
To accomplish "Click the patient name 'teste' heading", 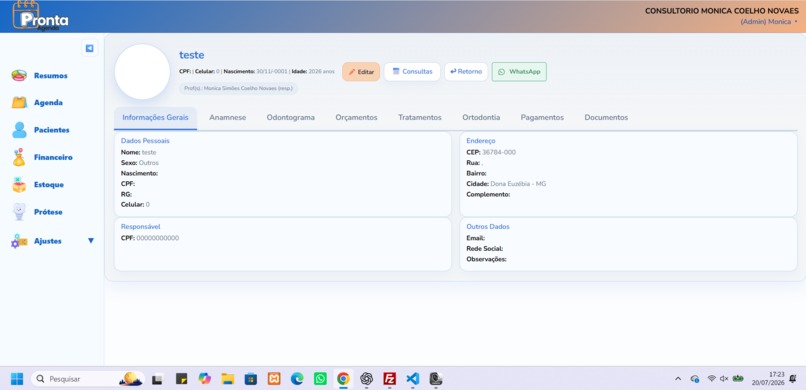I will coord(192,55).
